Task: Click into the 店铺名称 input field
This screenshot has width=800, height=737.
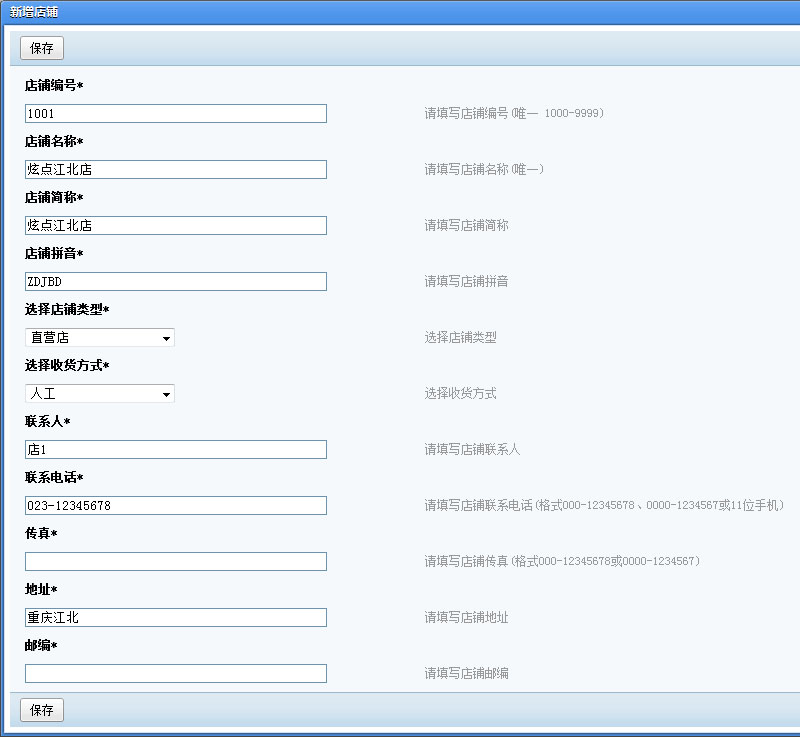Action: coord(176,169)
